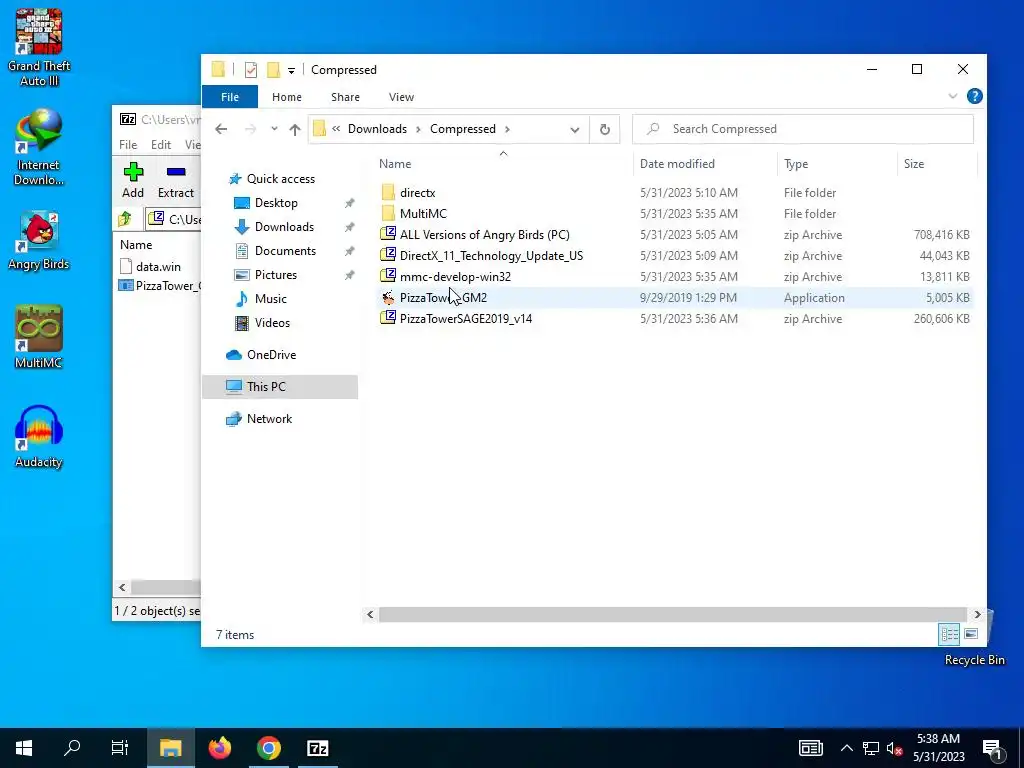Open Grand Theft Auto III desktop shortcut
This screenshot has height=768, width=1024.
point(39,47)
